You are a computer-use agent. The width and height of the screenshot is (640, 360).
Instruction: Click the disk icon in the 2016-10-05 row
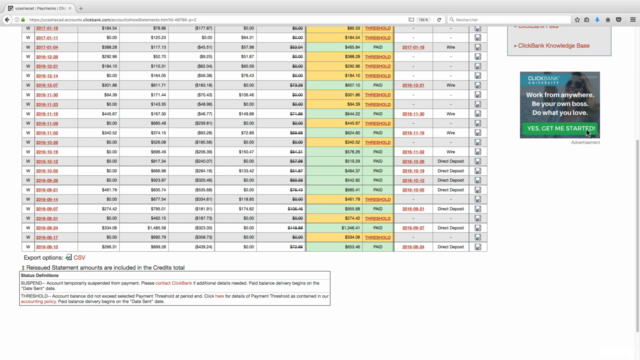(478, 171)
